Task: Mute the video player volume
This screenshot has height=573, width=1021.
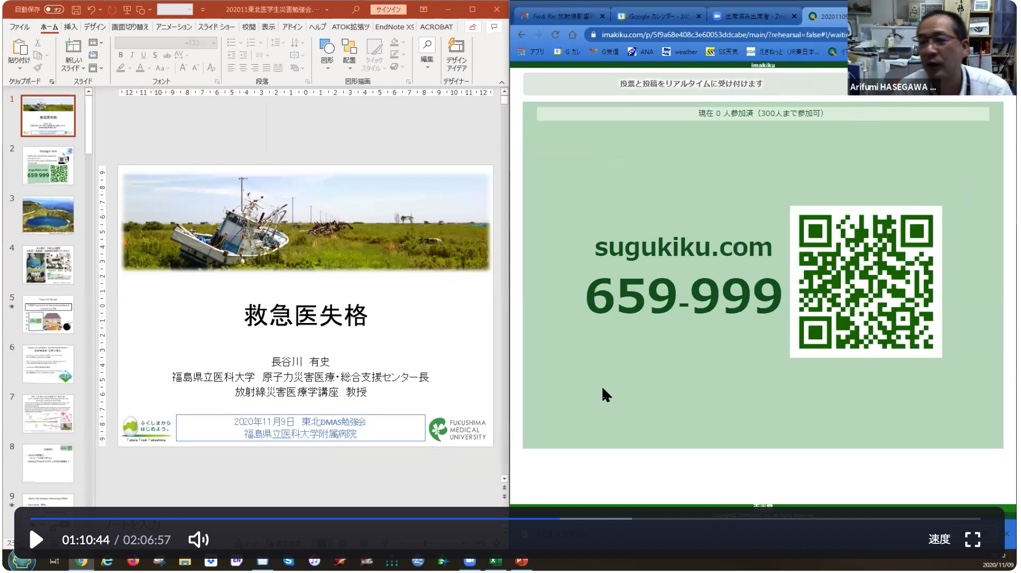Action: pyautogui.click(x=198, y=540)
